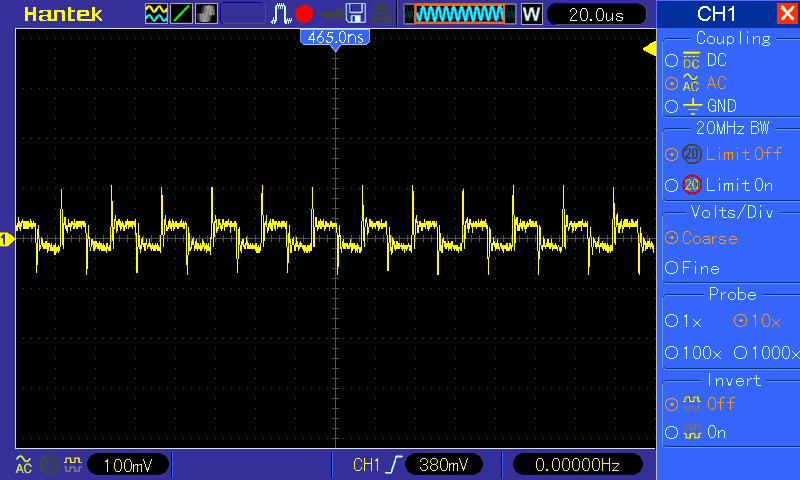Close the CH1 menu panel

(787, 13)
